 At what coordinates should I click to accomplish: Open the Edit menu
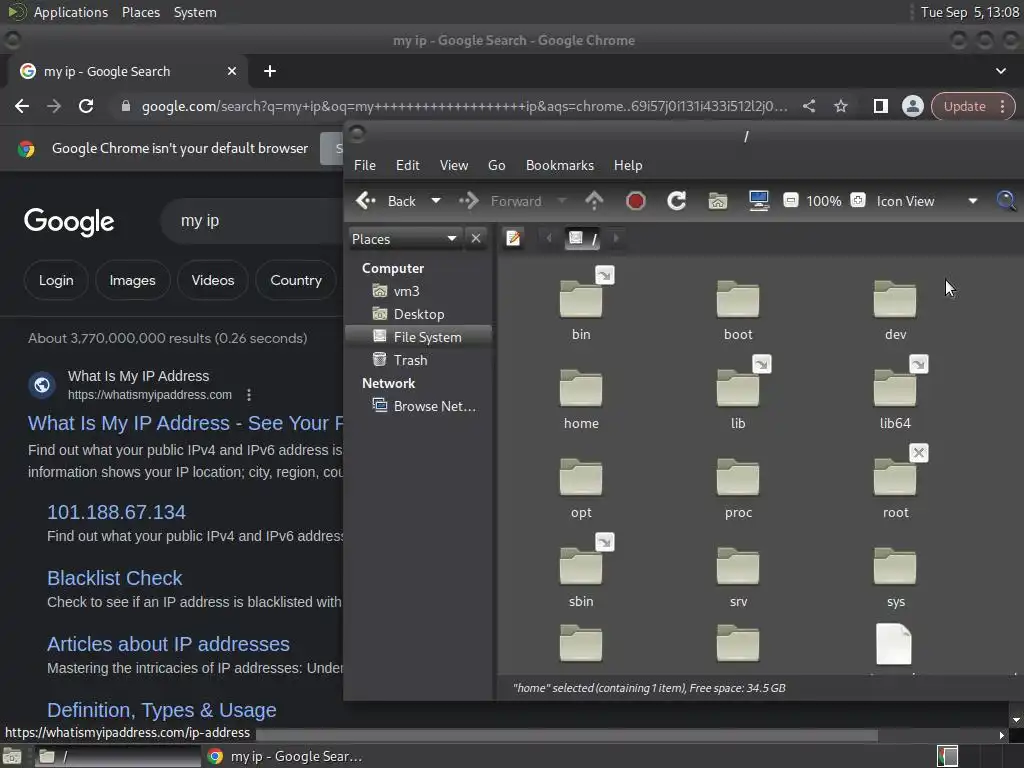coord(408,165)
